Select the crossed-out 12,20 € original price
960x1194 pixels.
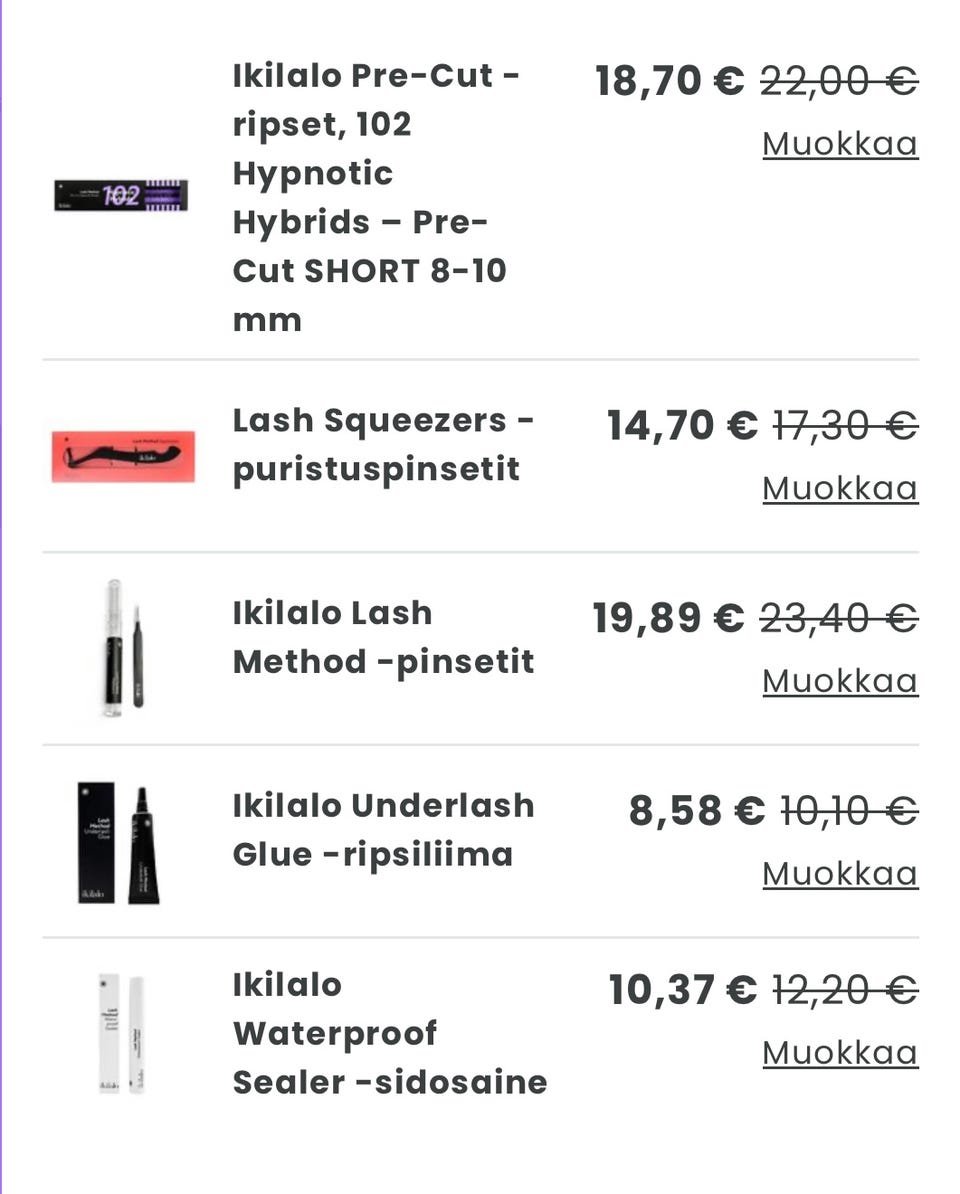845,990
